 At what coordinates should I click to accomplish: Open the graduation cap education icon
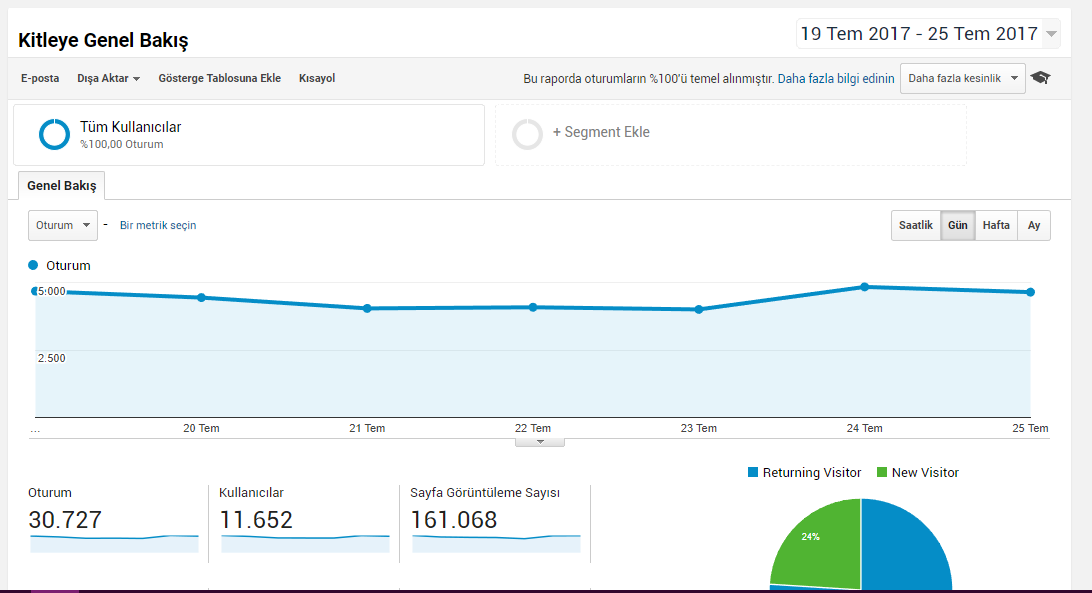1040,77
